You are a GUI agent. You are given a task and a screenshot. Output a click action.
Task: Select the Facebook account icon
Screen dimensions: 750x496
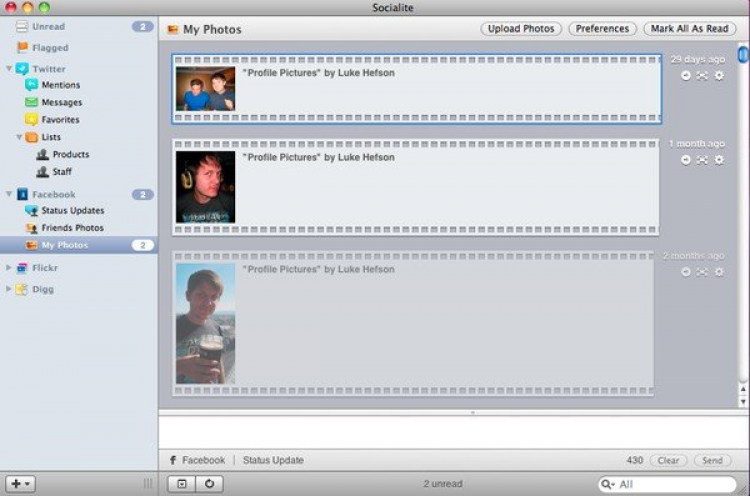(x=22, y=194)
